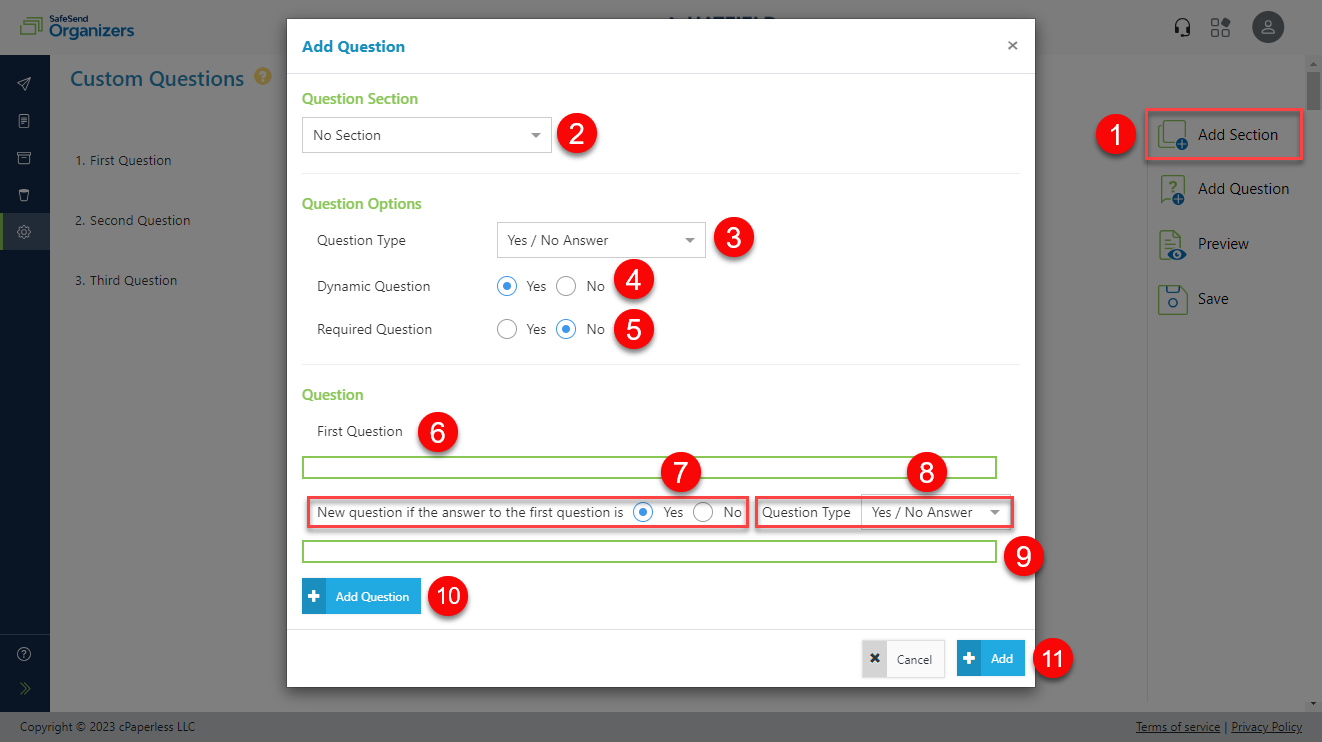Enable Required Question by selecting Yes
Image resolution: width=1322 pixels, height=742 pixels.
[507, 329]
